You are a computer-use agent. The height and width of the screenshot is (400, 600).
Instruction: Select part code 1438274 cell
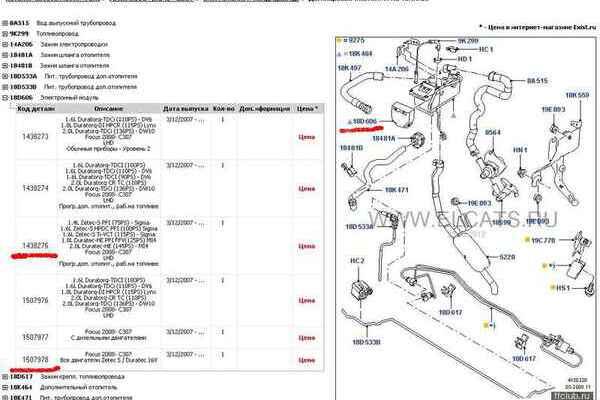click(36, 188)
